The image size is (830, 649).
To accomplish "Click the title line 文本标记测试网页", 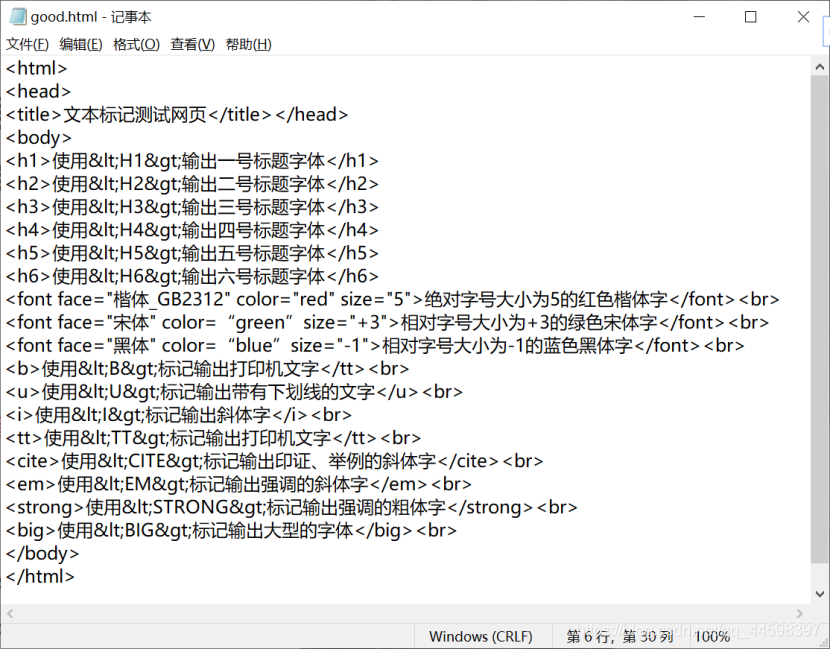I will coord(177,115).
